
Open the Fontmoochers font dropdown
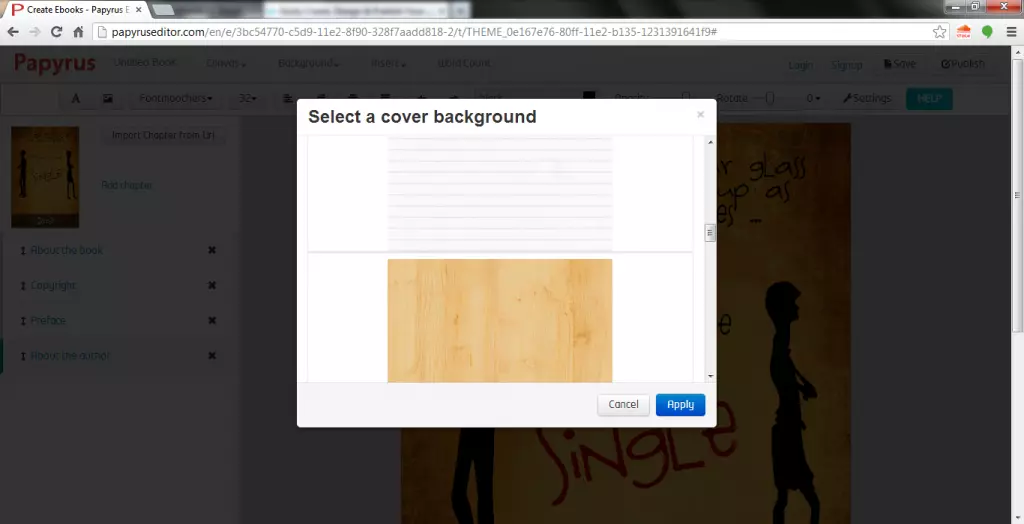176,98
